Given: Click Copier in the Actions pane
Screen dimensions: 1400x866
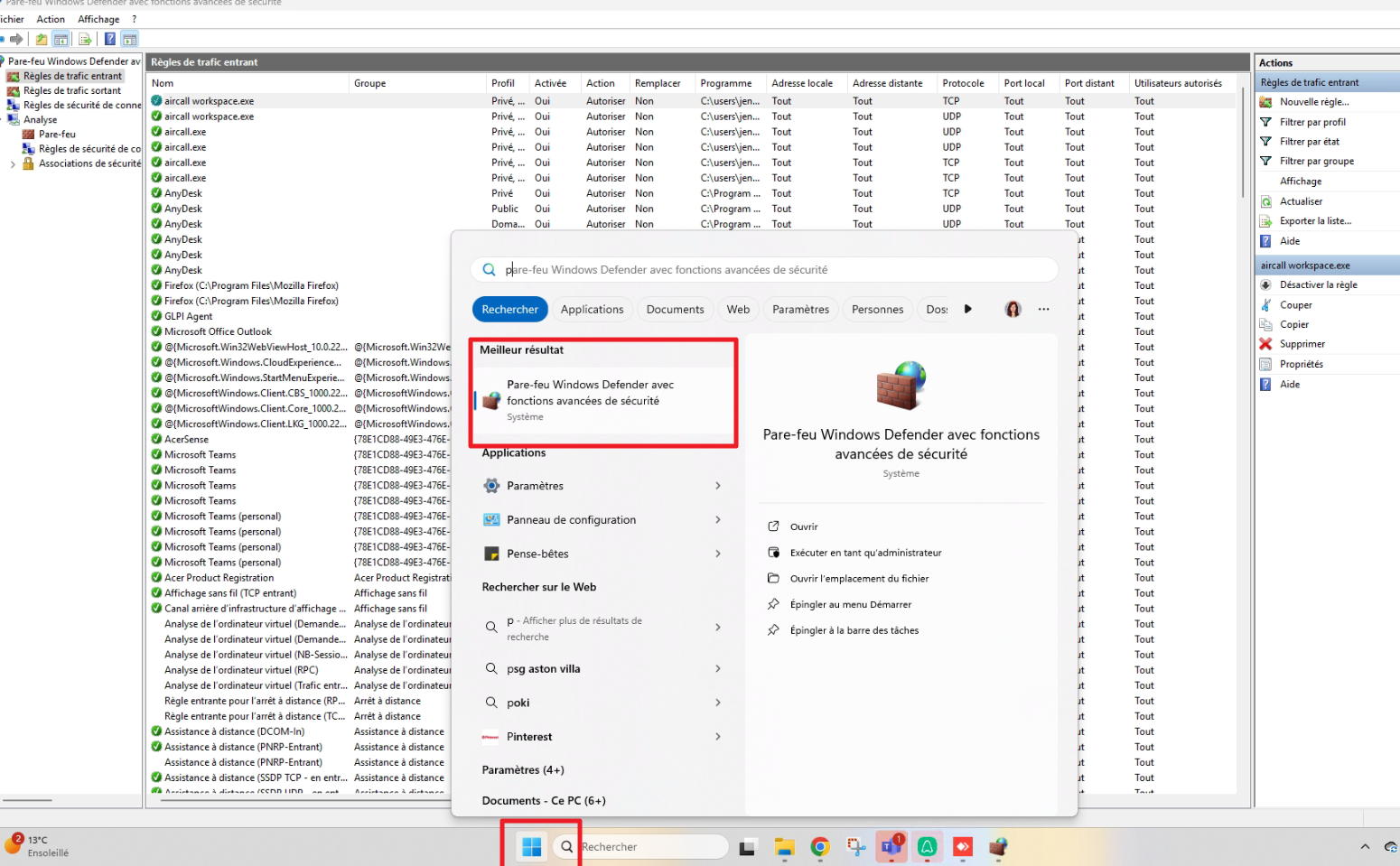Looking at the screenshot, I should point(1294,325).
